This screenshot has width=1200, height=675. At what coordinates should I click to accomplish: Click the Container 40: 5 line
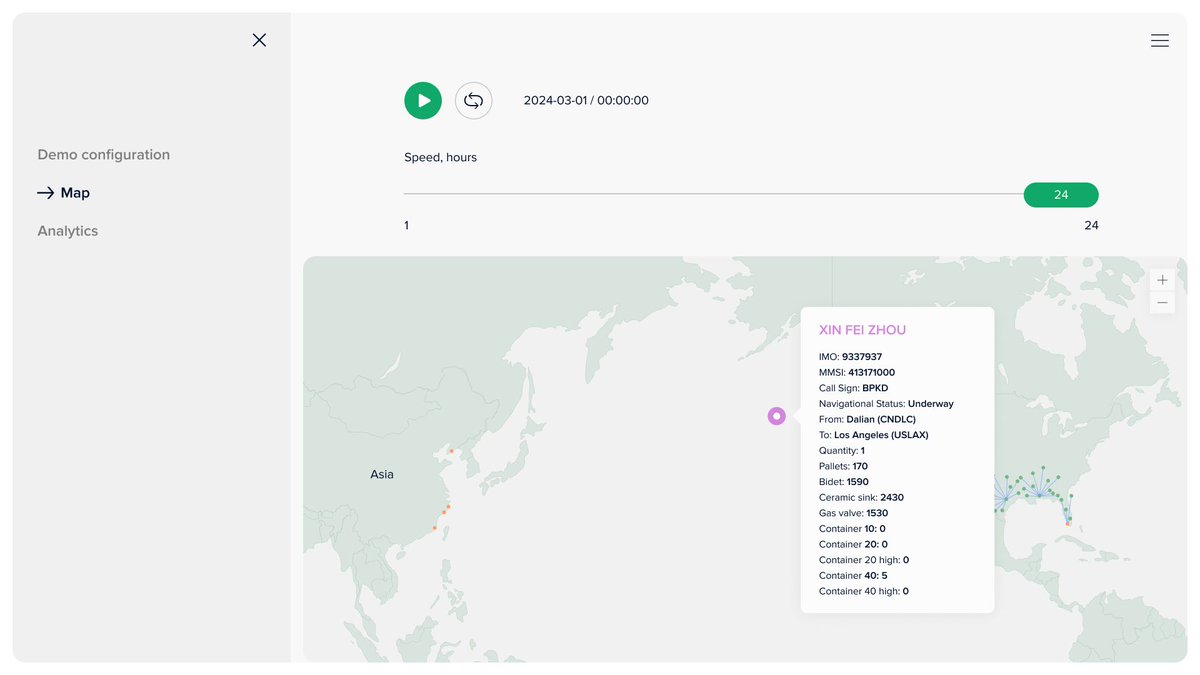tap(853, 576)
